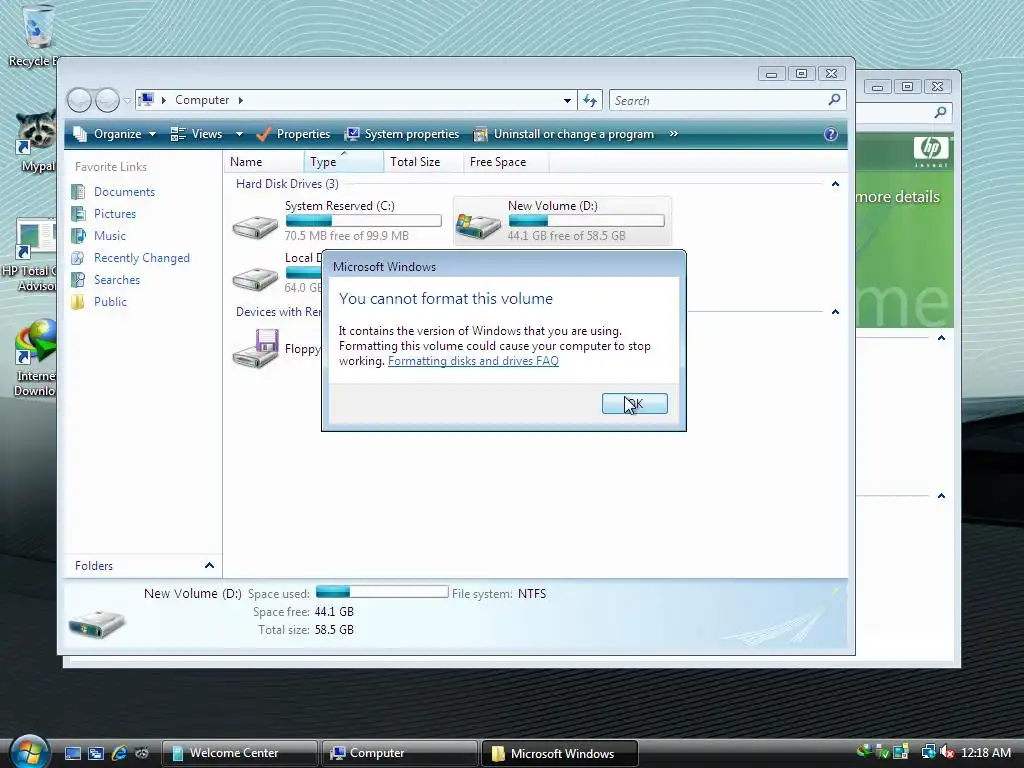Click Show Desktop in Quick Launch
The image size is (1024, 768).
tap(72, 754)
